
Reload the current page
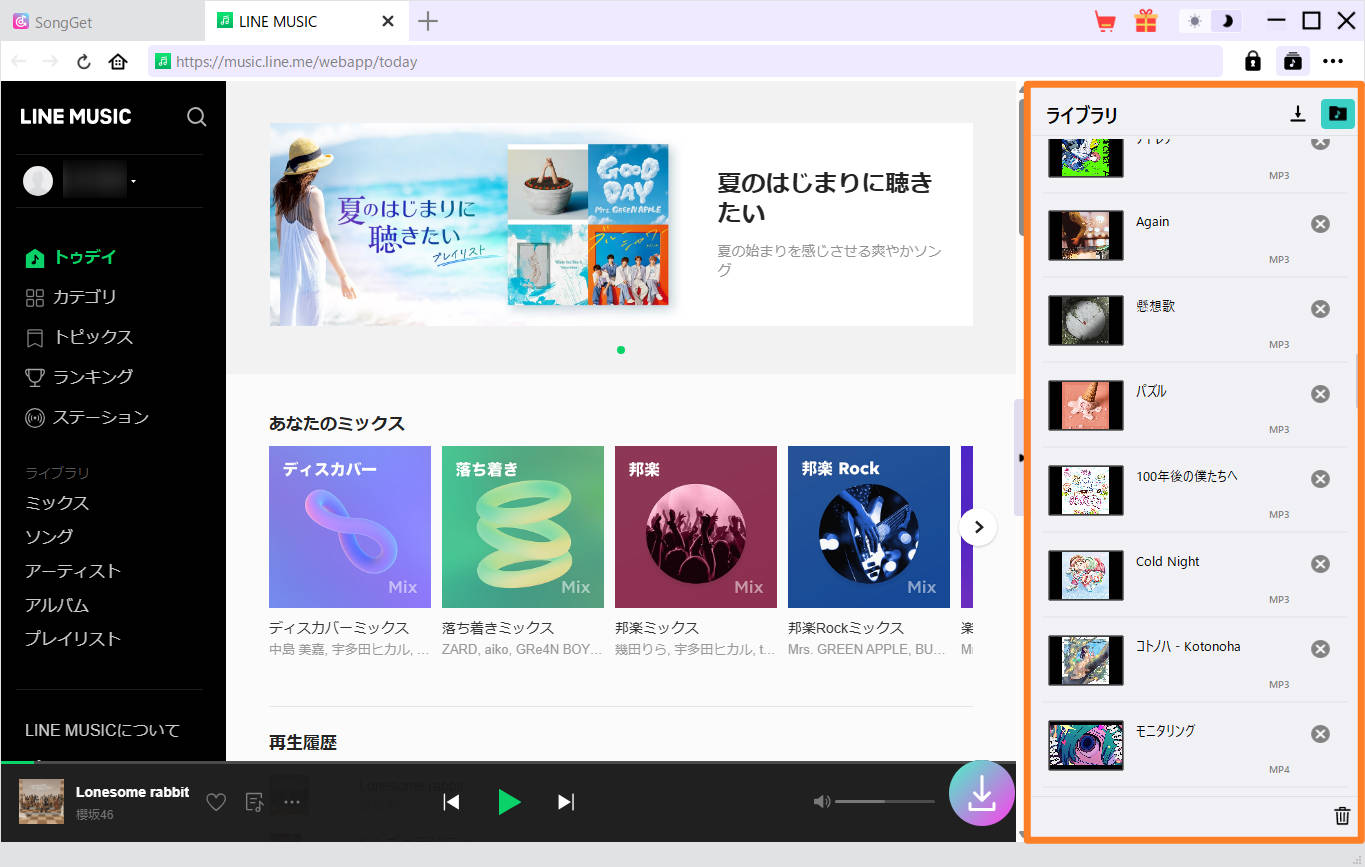[x=84, y=61]
